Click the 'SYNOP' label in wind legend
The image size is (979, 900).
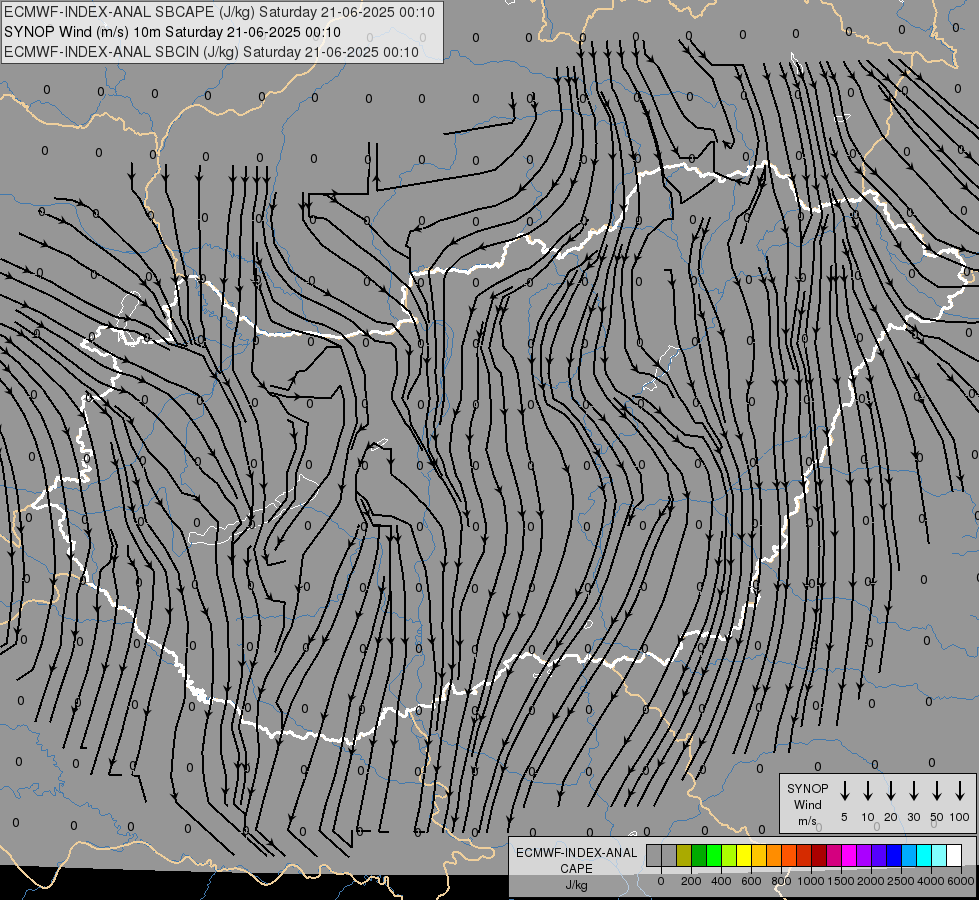click(807, 788)
